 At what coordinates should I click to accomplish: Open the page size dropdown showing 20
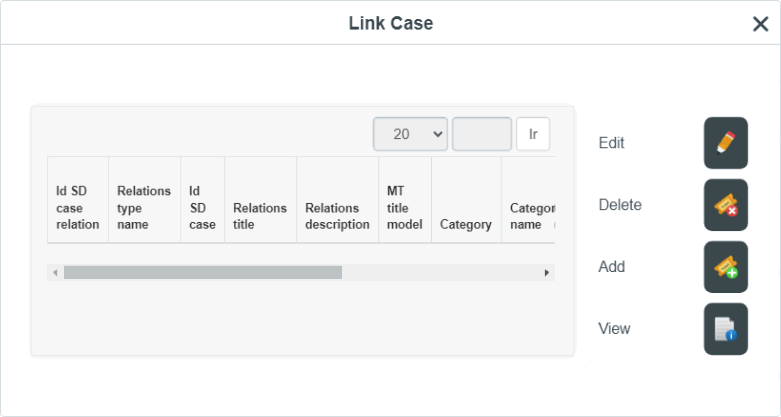coord(410,134)
